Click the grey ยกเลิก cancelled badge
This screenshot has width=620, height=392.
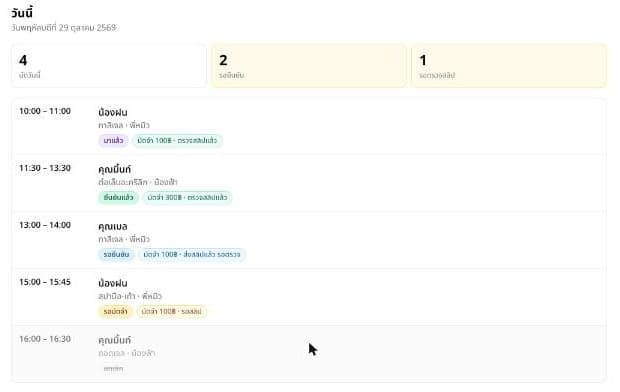113,368
